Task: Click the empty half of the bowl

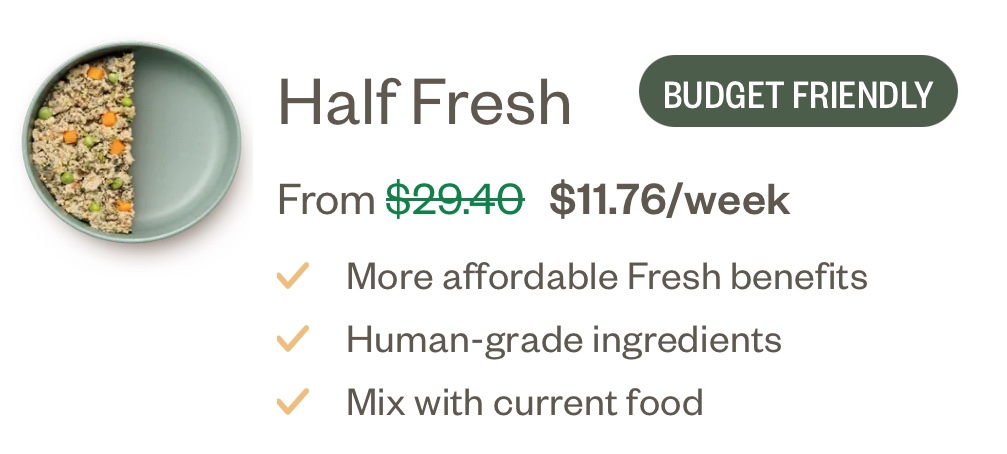Action: point(185,141)
